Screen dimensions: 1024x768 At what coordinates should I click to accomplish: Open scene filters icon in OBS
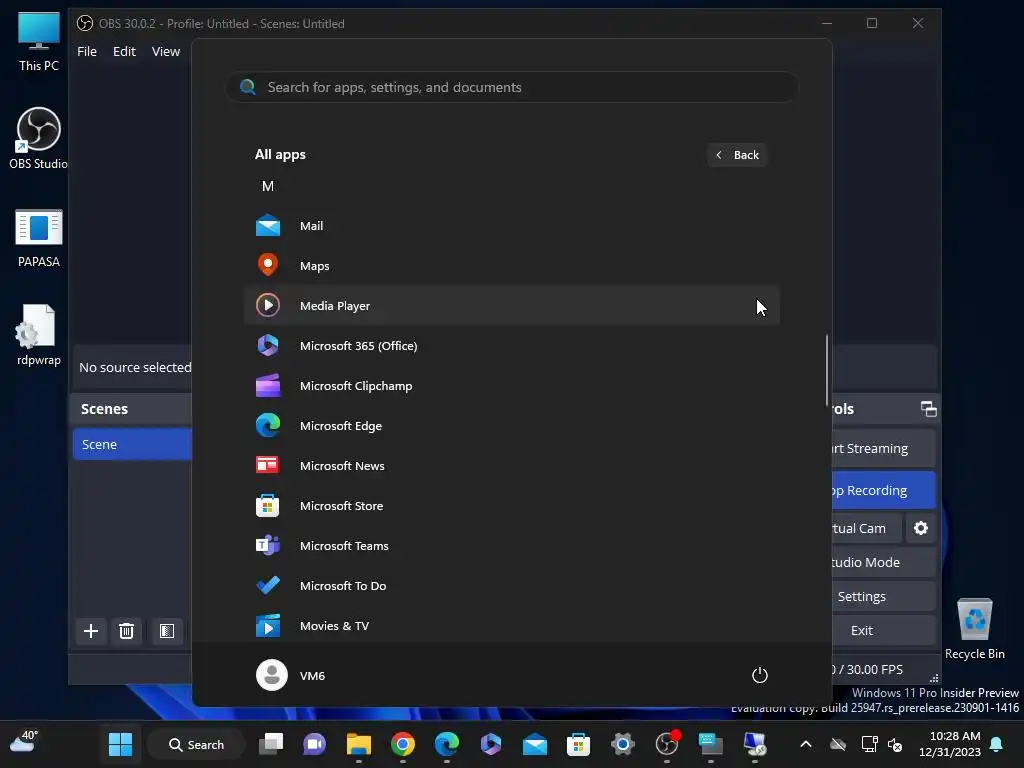point(167,631)
